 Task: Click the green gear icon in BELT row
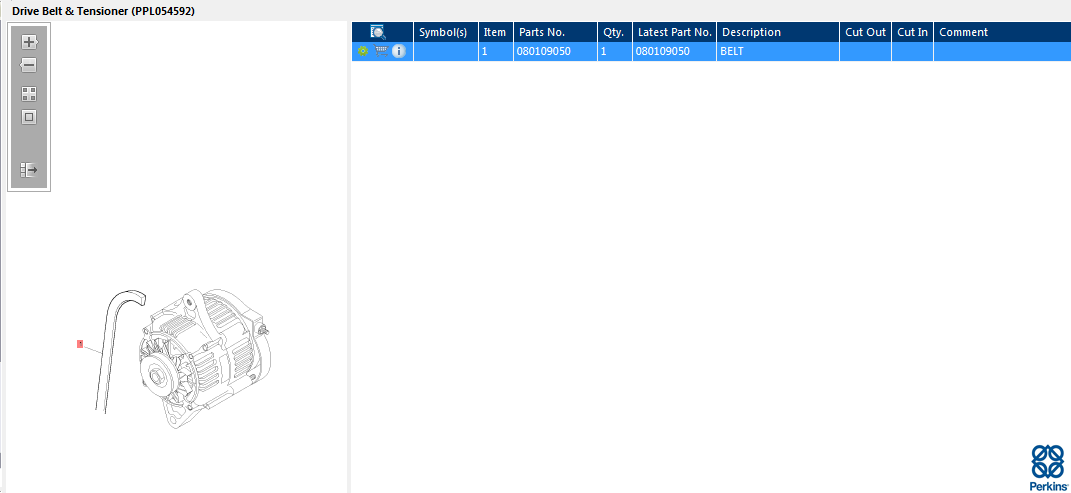tap(363, 51)
